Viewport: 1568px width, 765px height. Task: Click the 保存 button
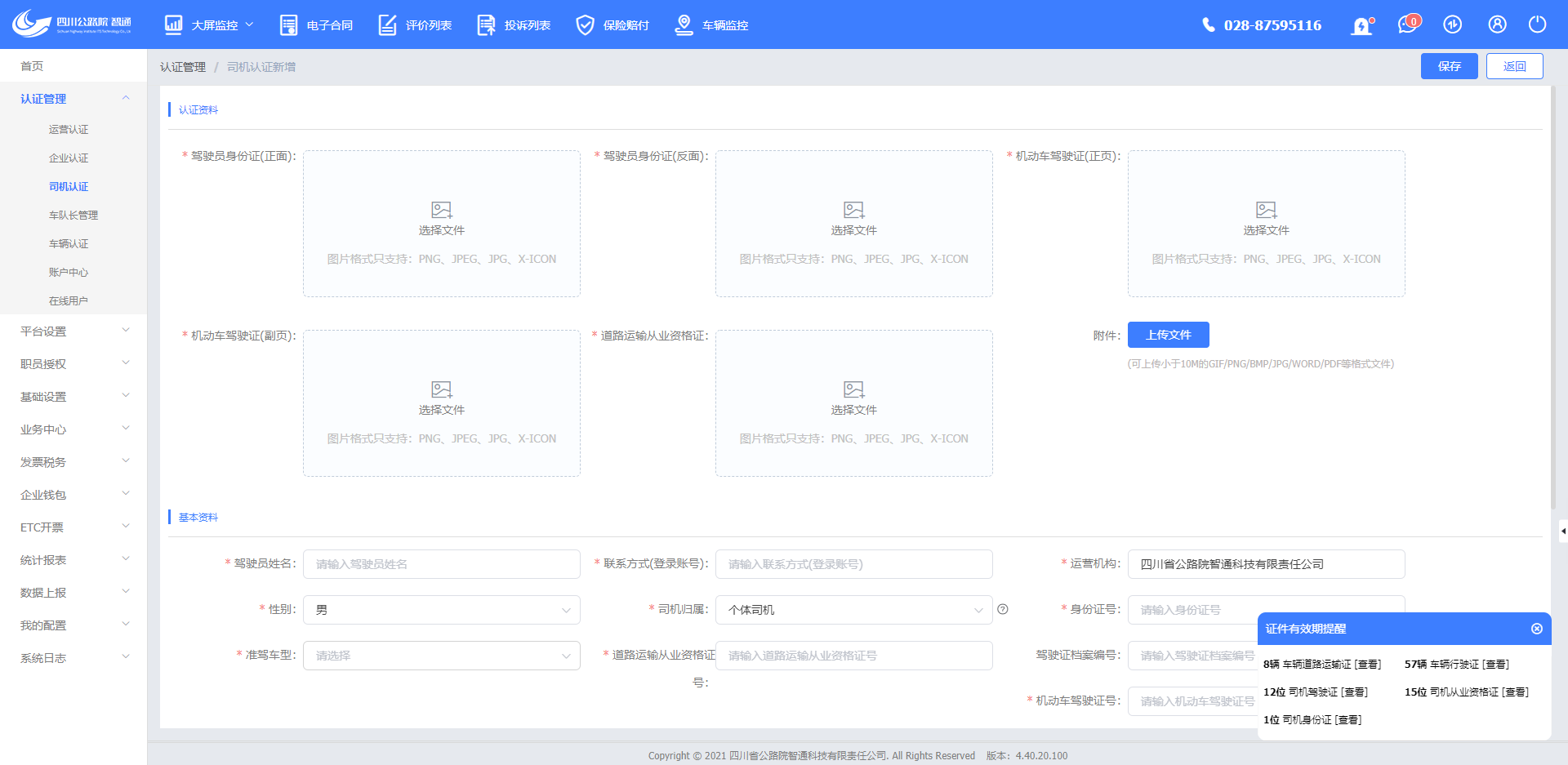[1449, 66]
